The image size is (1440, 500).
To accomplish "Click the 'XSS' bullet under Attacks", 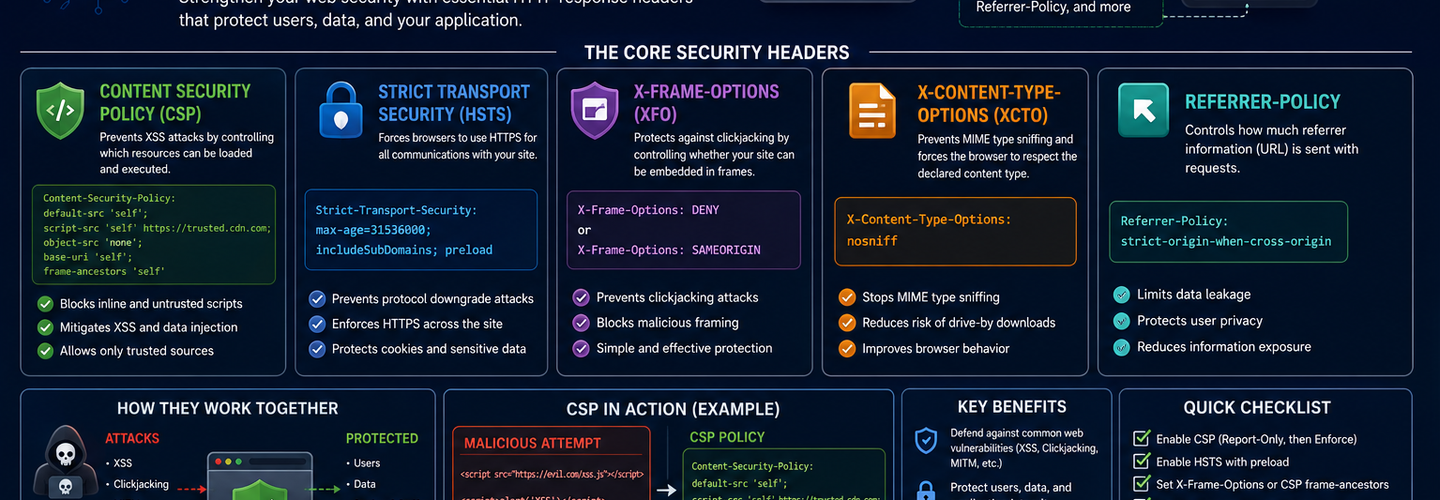I will click(x=123, y=464).
